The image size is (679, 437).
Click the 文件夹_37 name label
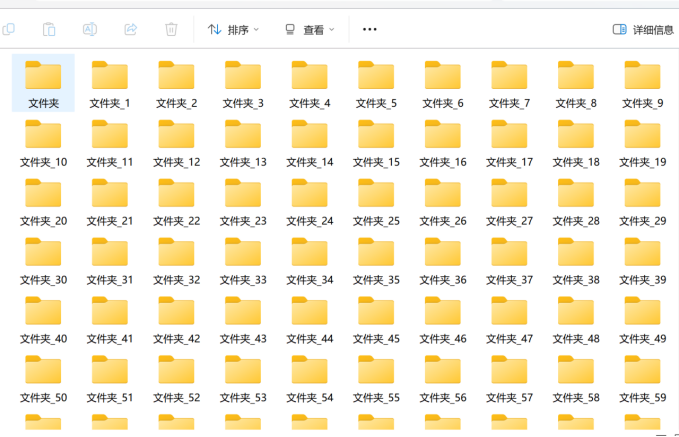509,280
